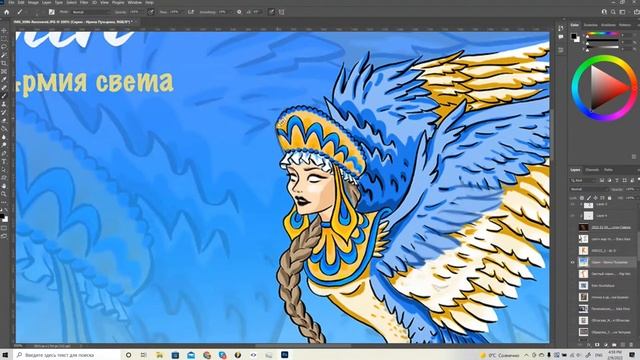Select the Lasso tool

pos(4,47)
